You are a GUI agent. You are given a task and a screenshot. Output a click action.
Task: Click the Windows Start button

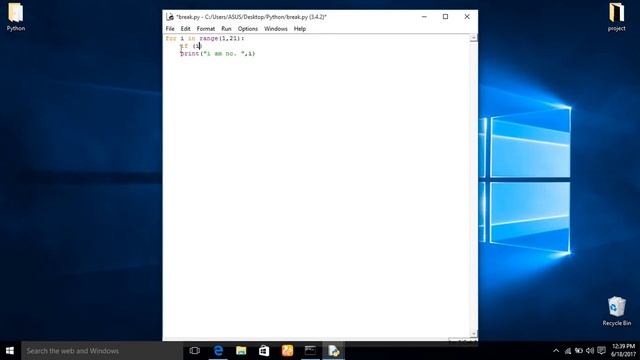tap(10, 351)
